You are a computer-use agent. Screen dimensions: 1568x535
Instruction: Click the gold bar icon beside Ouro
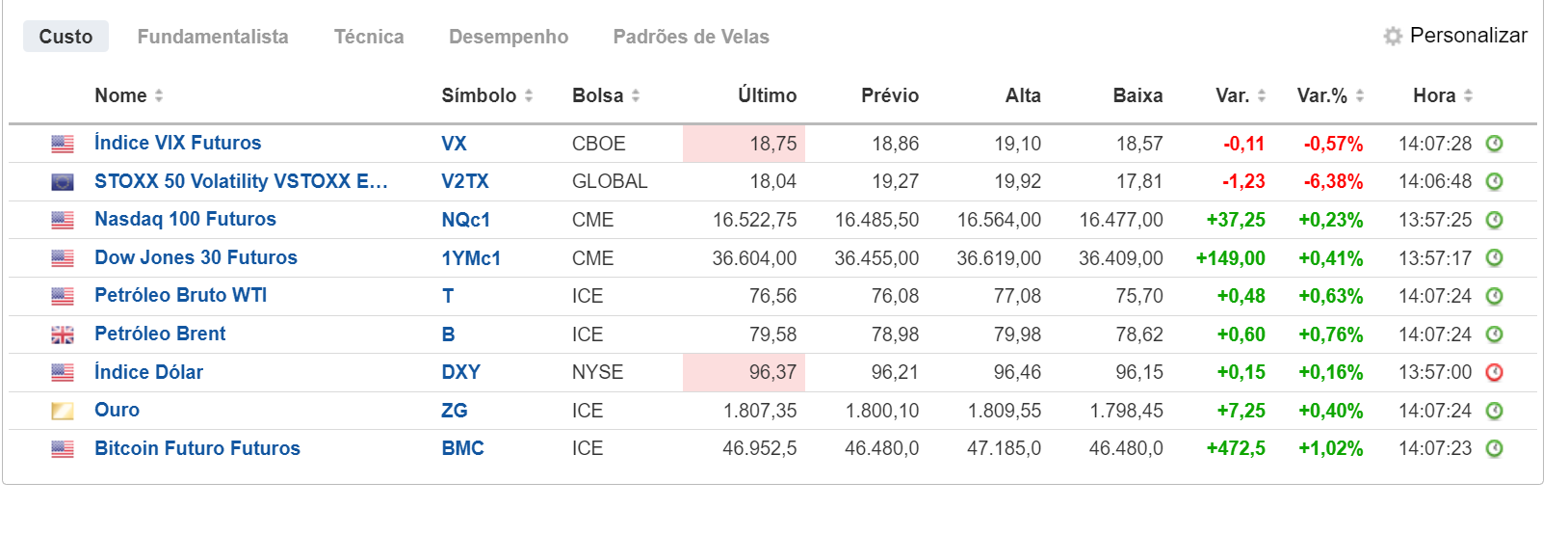(x=63, y=411)
